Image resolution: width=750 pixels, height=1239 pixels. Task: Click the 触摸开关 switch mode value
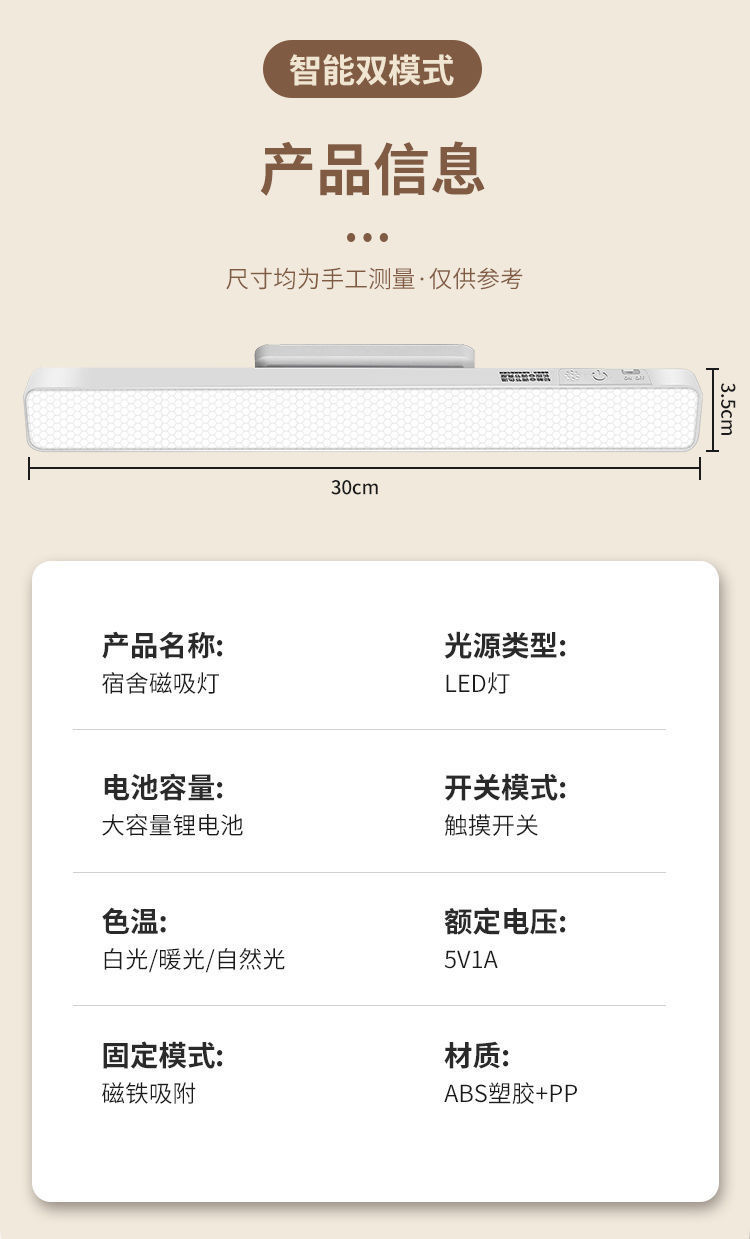pyautogui.click(x=491, y=826)
